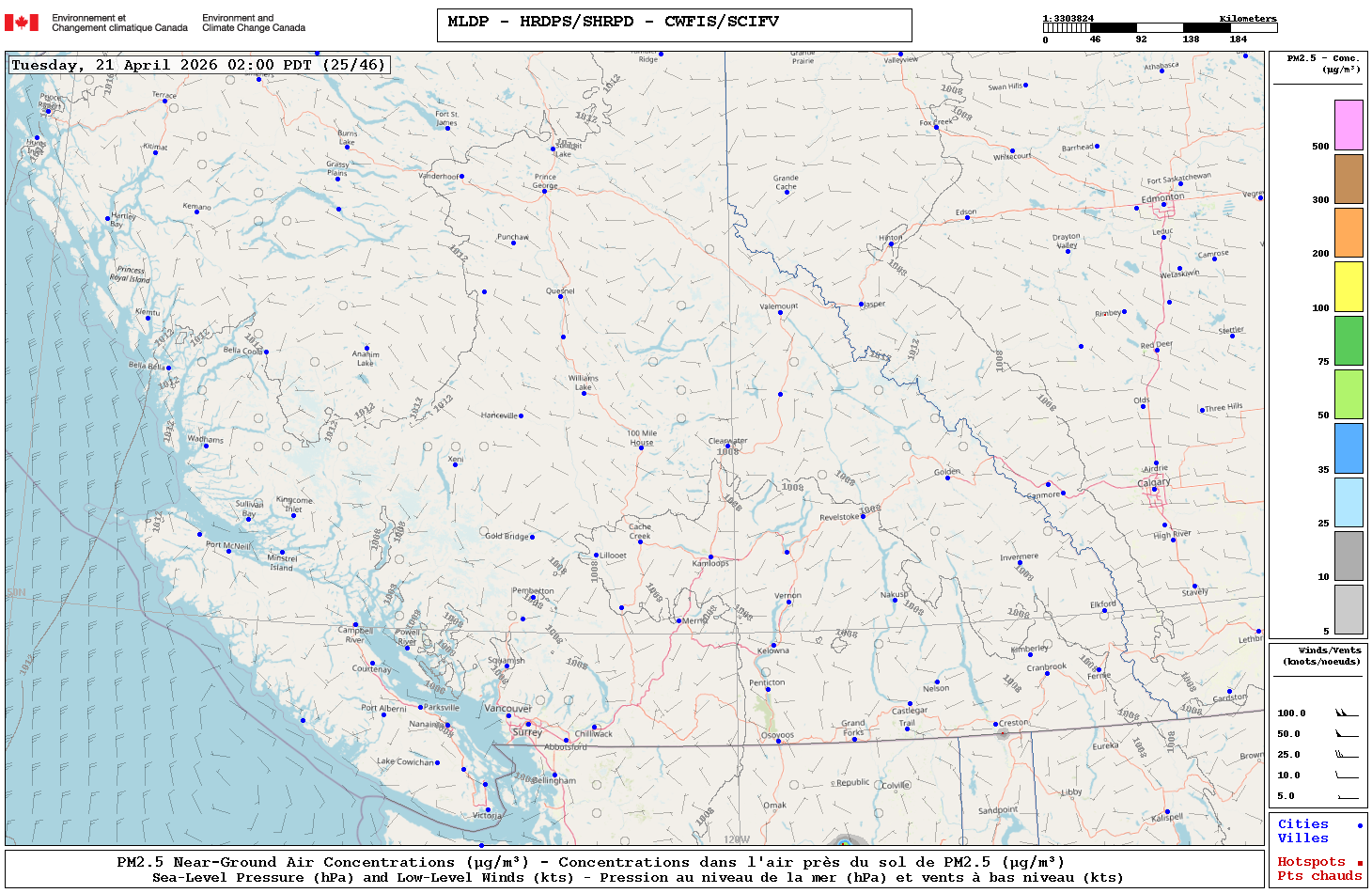Click the Prince George city marker
This screenshot has width=1372, height=893.
click(544, 191)
